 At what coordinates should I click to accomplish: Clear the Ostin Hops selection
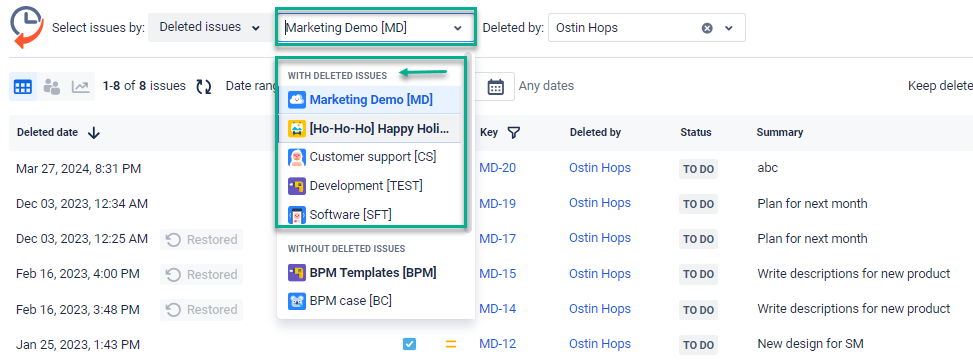pos(707,28)
